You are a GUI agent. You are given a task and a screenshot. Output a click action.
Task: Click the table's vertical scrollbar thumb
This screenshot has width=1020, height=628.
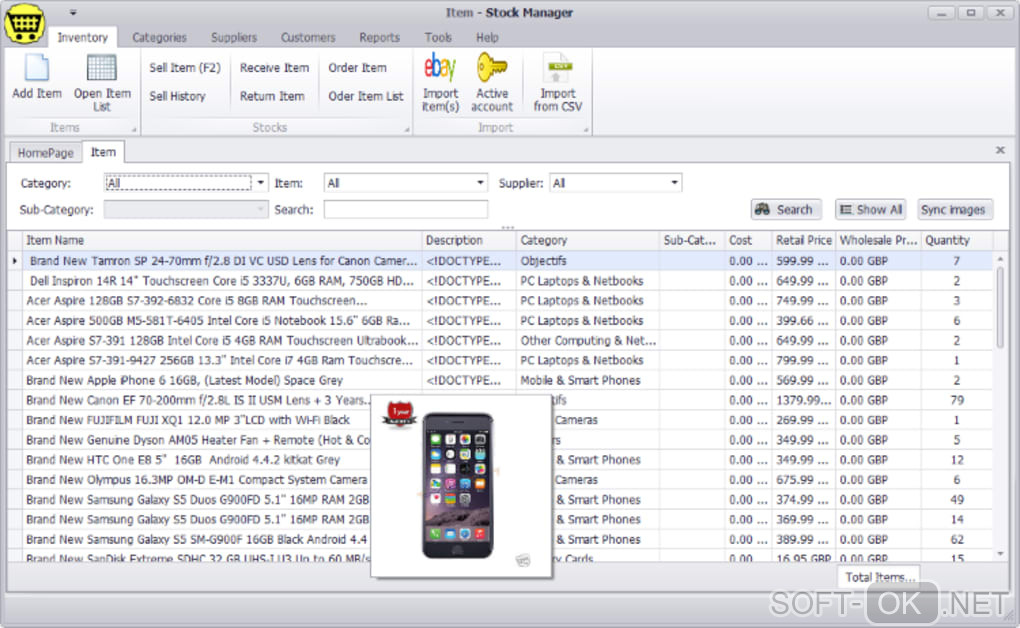coord(1000,306)
